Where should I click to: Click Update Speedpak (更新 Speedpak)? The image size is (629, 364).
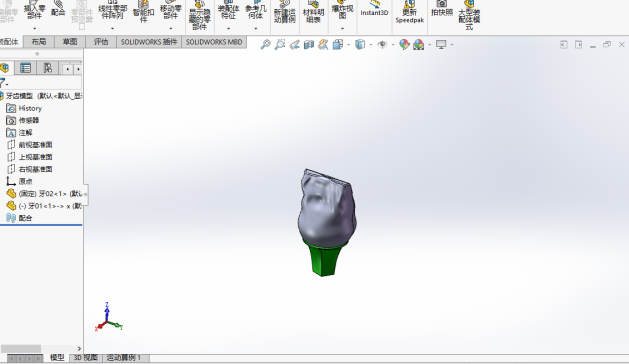point(410,12)
